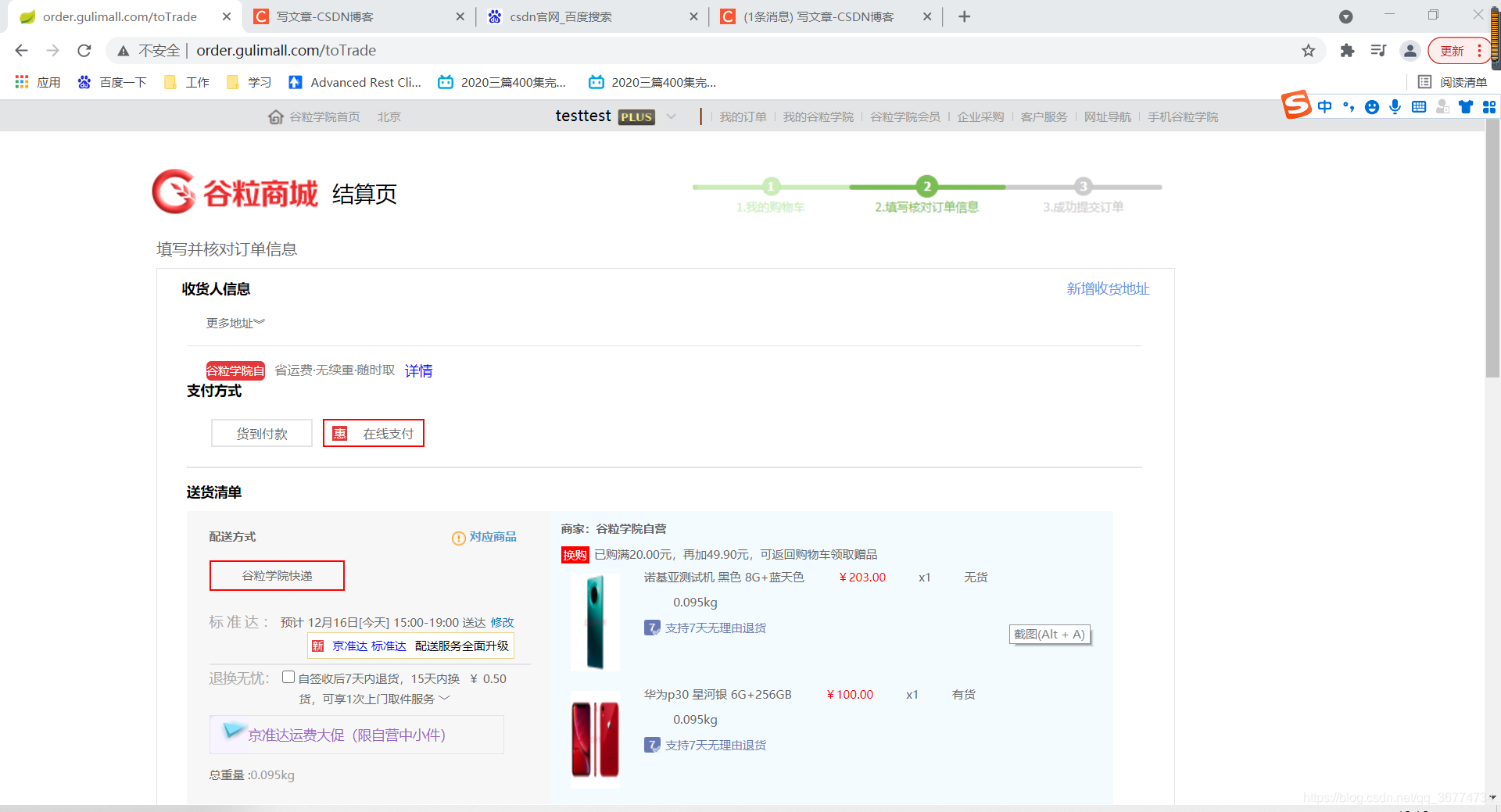
Task: Click the 谷粒商城 logo
Action: point(235,192)
